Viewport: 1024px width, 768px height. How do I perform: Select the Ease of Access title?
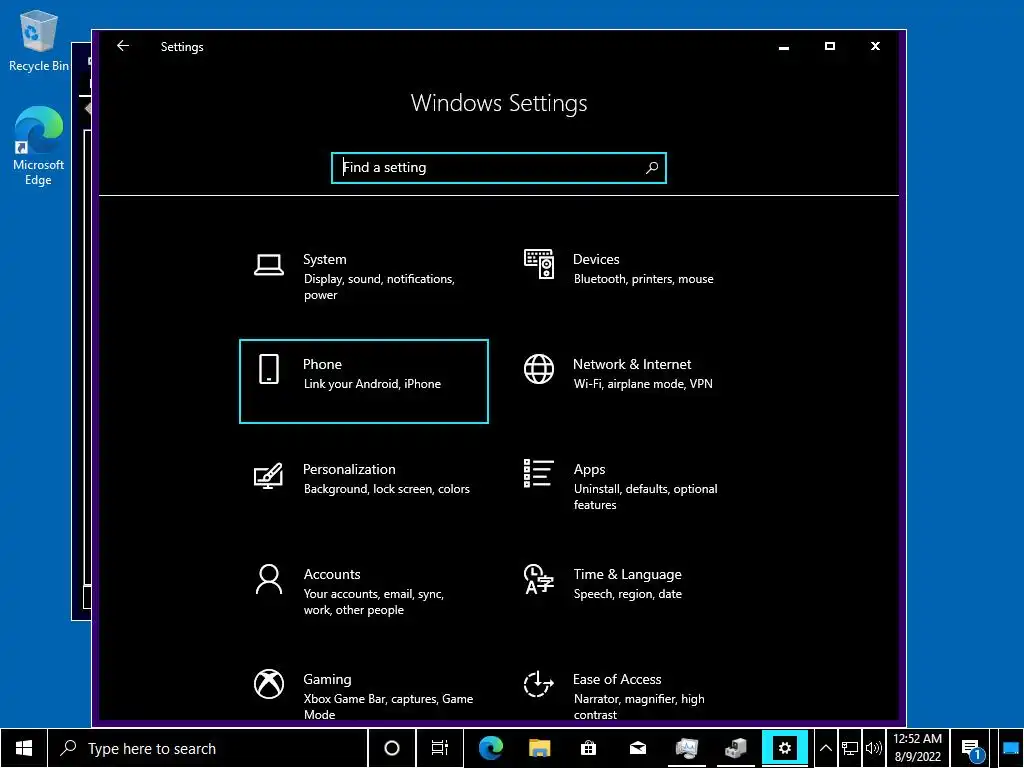coord(617,679)
